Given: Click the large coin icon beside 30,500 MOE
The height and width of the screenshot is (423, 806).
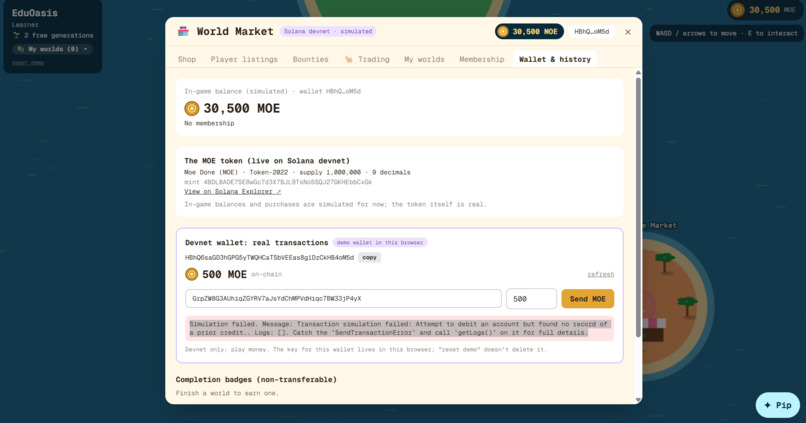Looking at the screenshot, I should pos(192,108).
